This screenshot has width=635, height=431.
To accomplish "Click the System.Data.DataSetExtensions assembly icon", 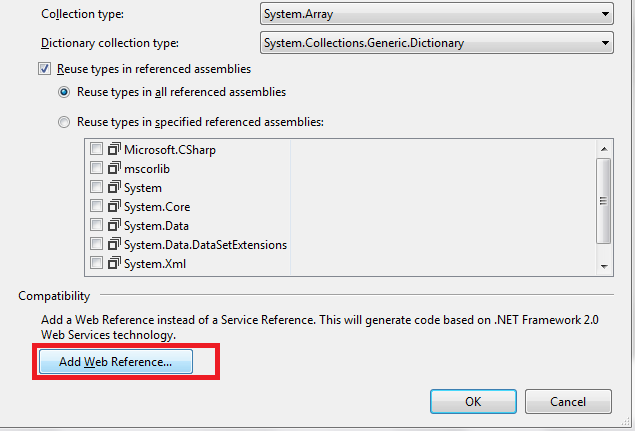I will 113,244.
